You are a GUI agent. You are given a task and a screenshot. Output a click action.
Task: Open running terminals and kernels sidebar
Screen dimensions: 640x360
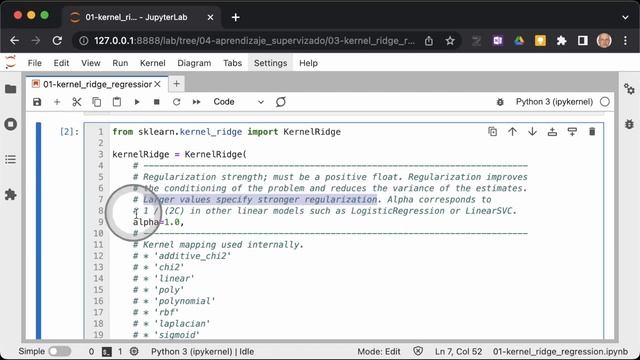pos(11,124)
